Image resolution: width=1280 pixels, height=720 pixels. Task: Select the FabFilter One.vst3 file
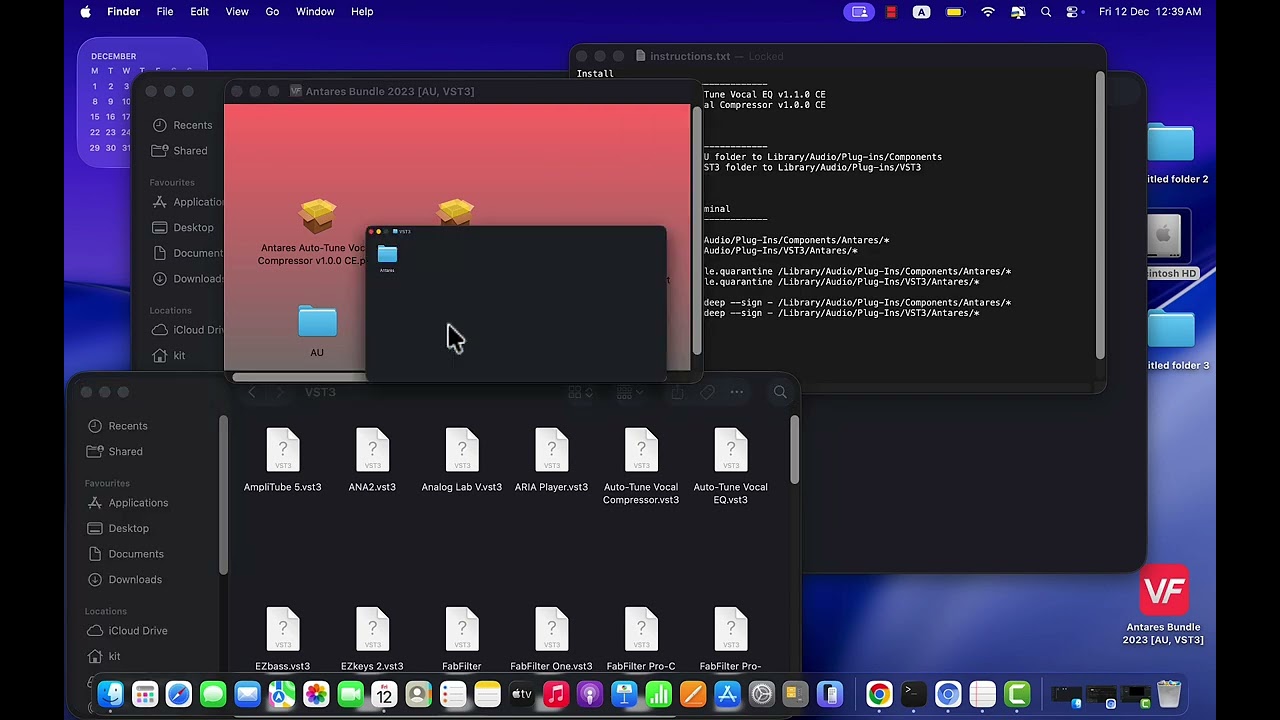(551, 640)
